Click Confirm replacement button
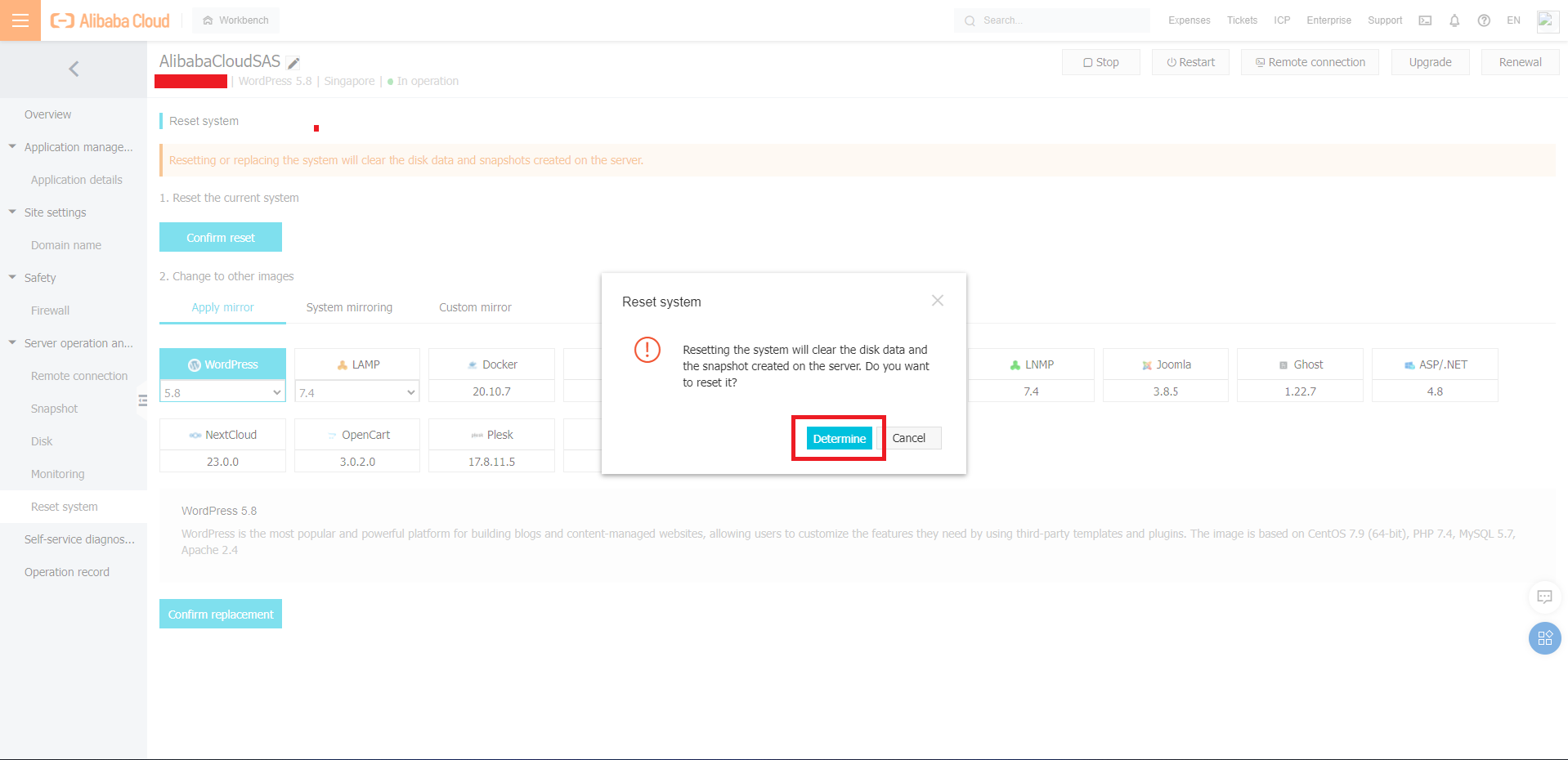 [221, 614]
